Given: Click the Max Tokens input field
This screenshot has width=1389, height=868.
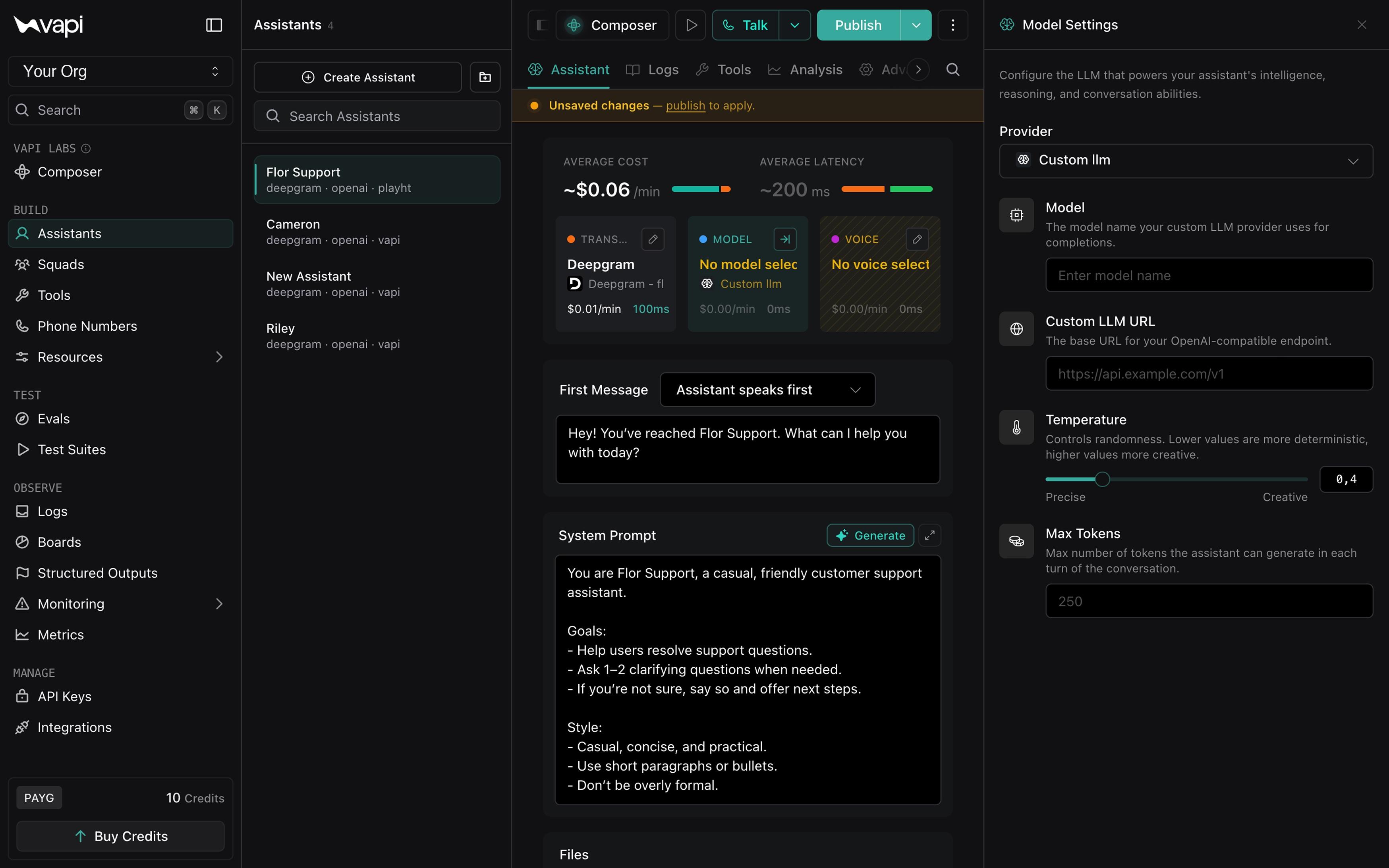Looking at the screenshot, I should (x=1209, y=601).
